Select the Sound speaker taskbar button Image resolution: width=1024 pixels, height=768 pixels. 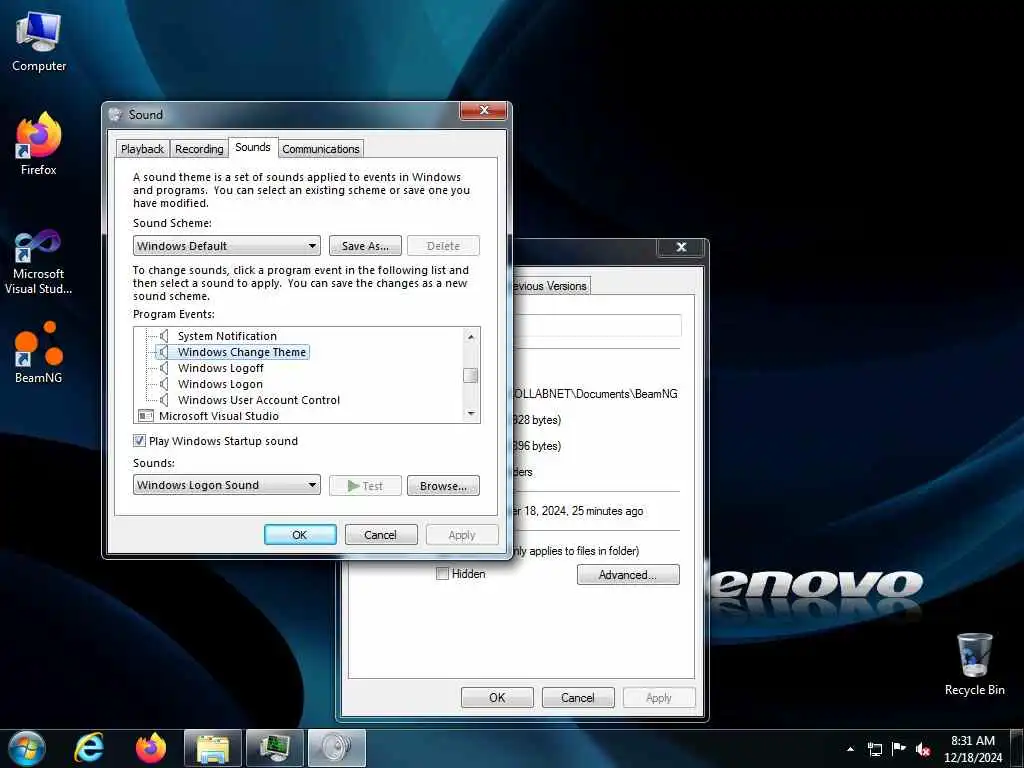pyautogui.click(x=337, y=748)
